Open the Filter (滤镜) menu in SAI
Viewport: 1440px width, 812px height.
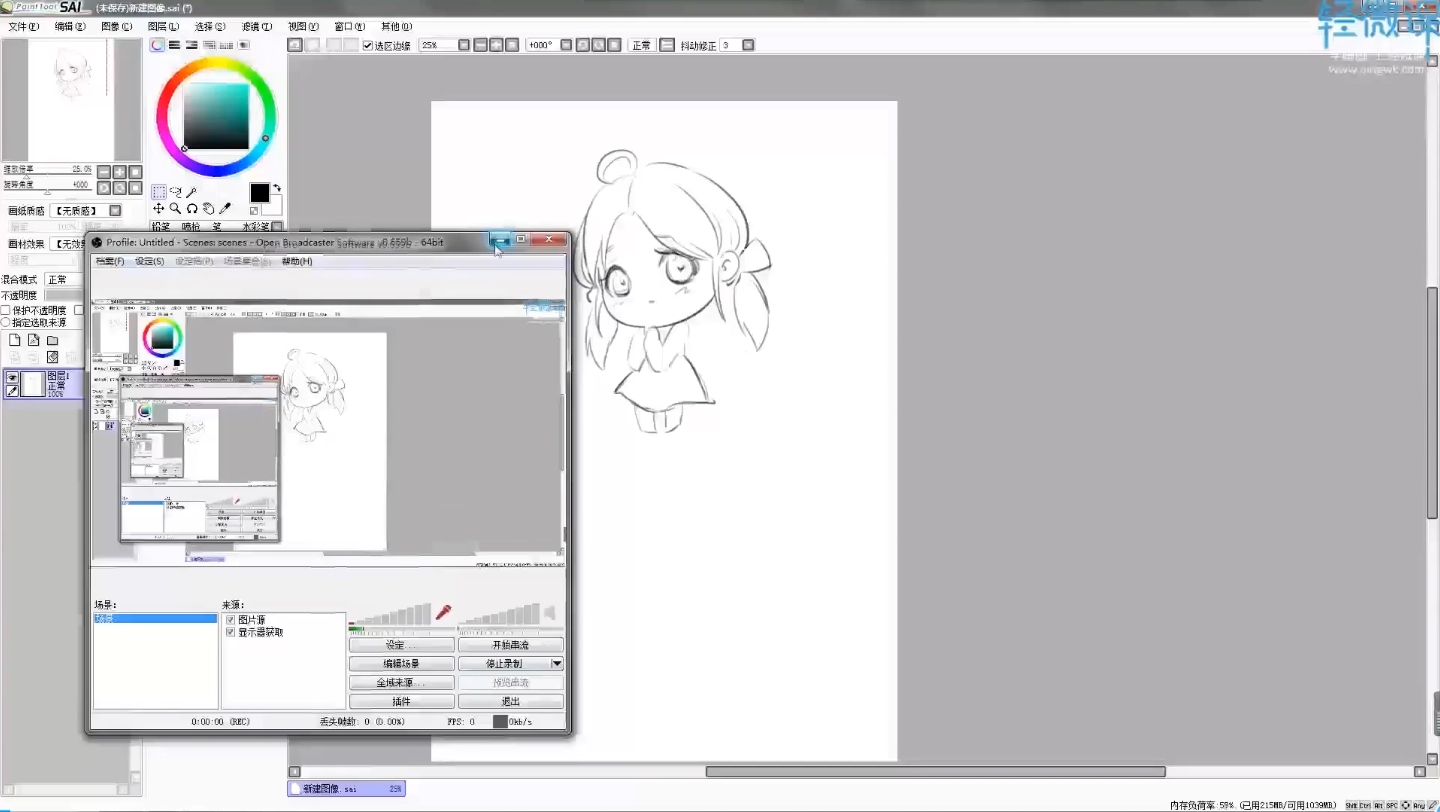257,27
